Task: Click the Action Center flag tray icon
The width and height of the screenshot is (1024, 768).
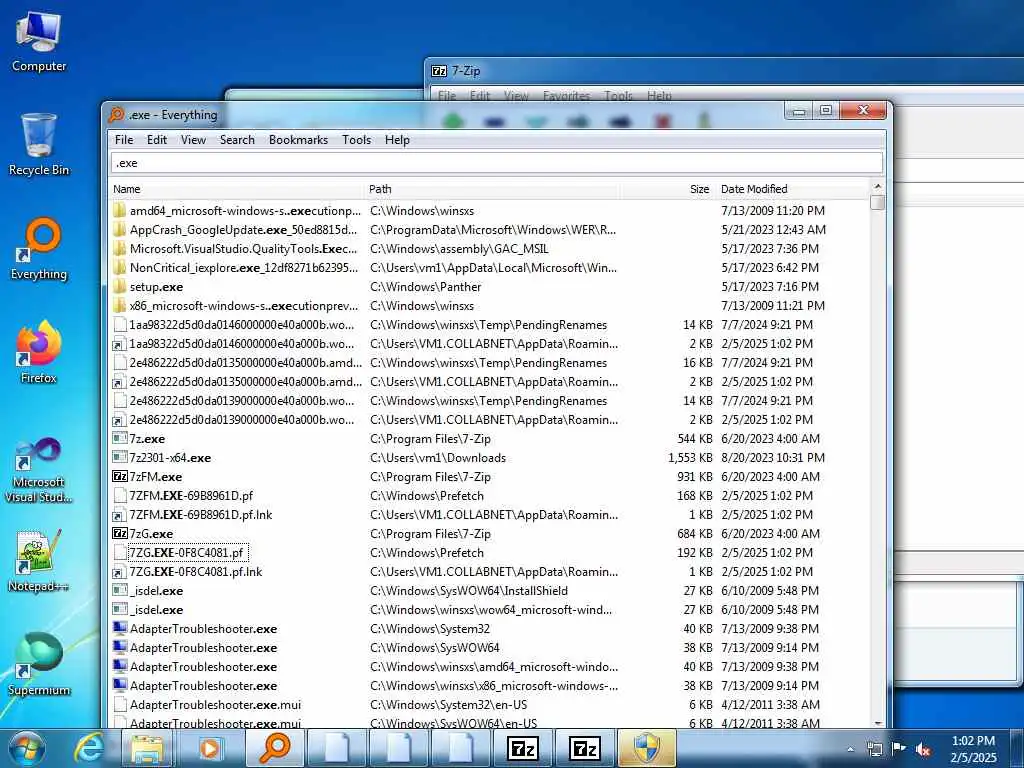Action: (899, 749)
